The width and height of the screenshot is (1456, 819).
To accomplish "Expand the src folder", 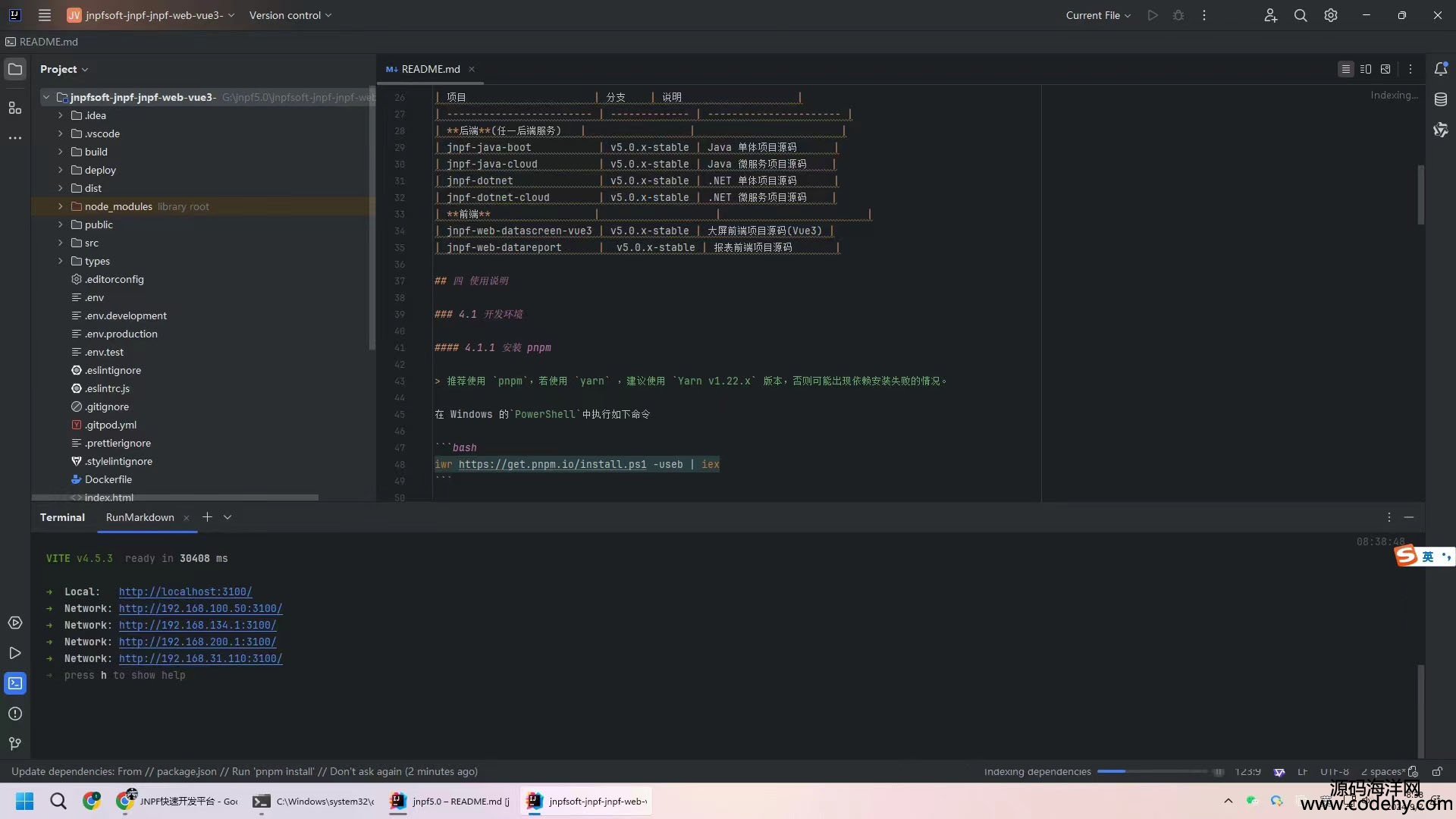I will [61, 243].
